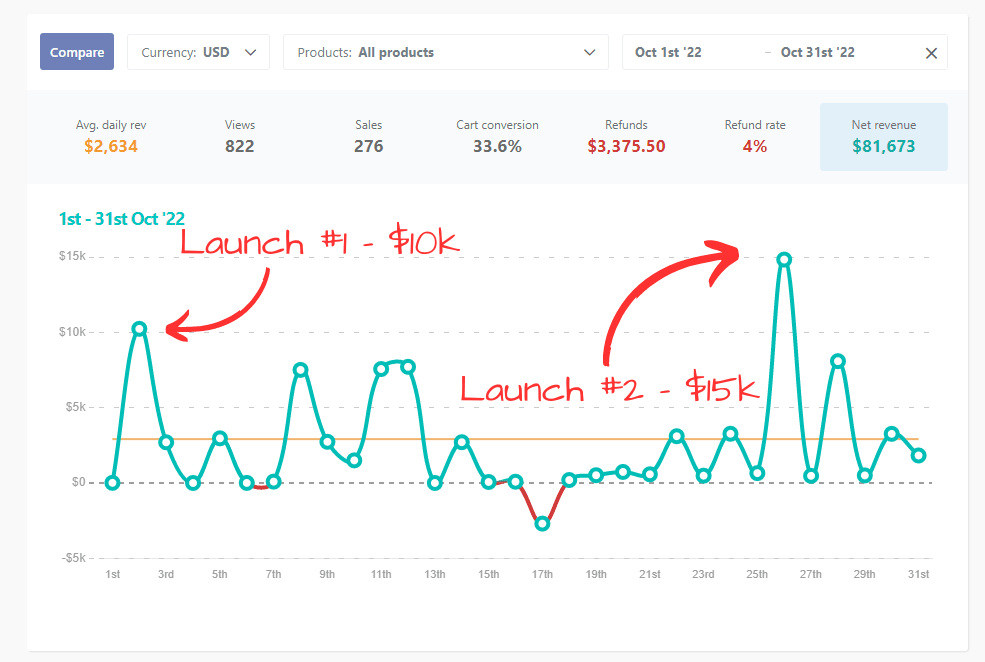Open the Currency USD dropdown

198,52
